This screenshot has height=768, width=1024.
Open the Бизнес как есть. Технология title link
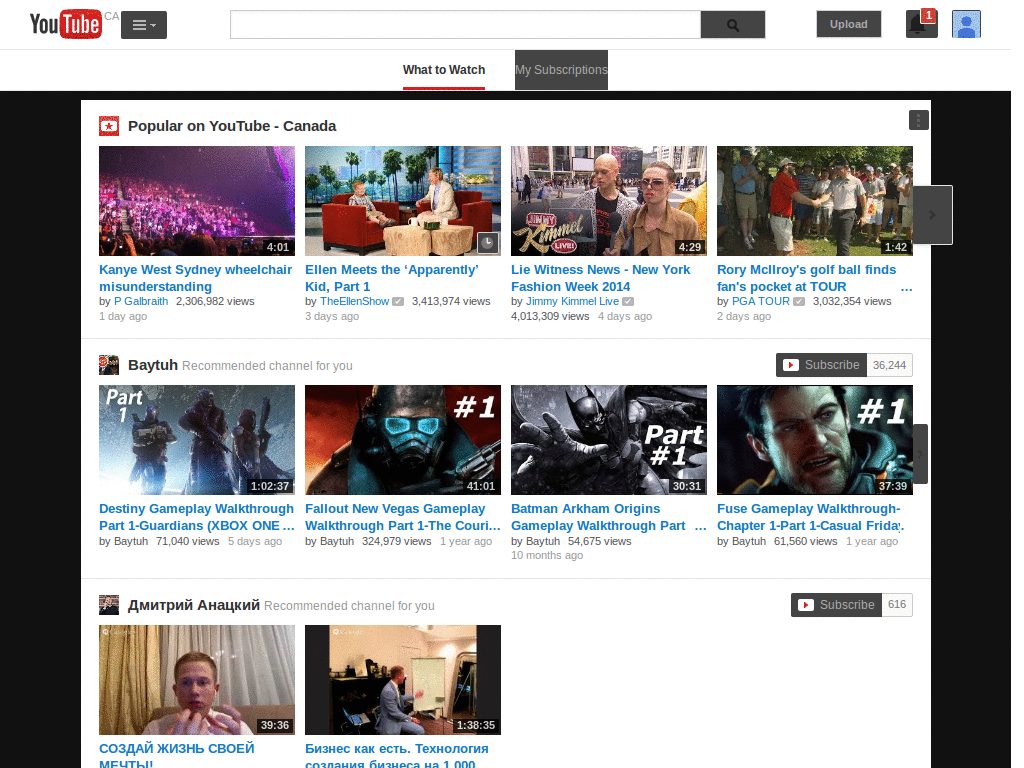pos(397,755)
